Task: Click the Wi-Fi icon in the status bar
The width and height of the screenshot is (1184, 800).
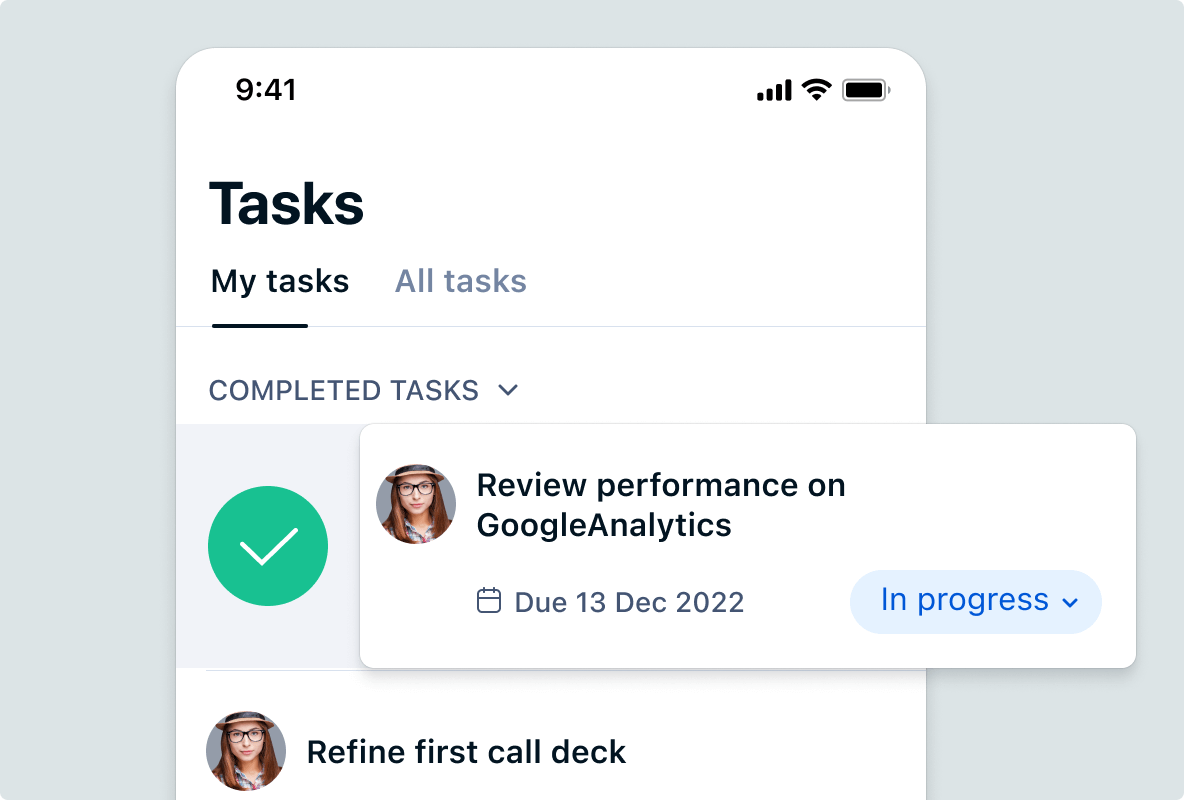Action: pos(816,88)
